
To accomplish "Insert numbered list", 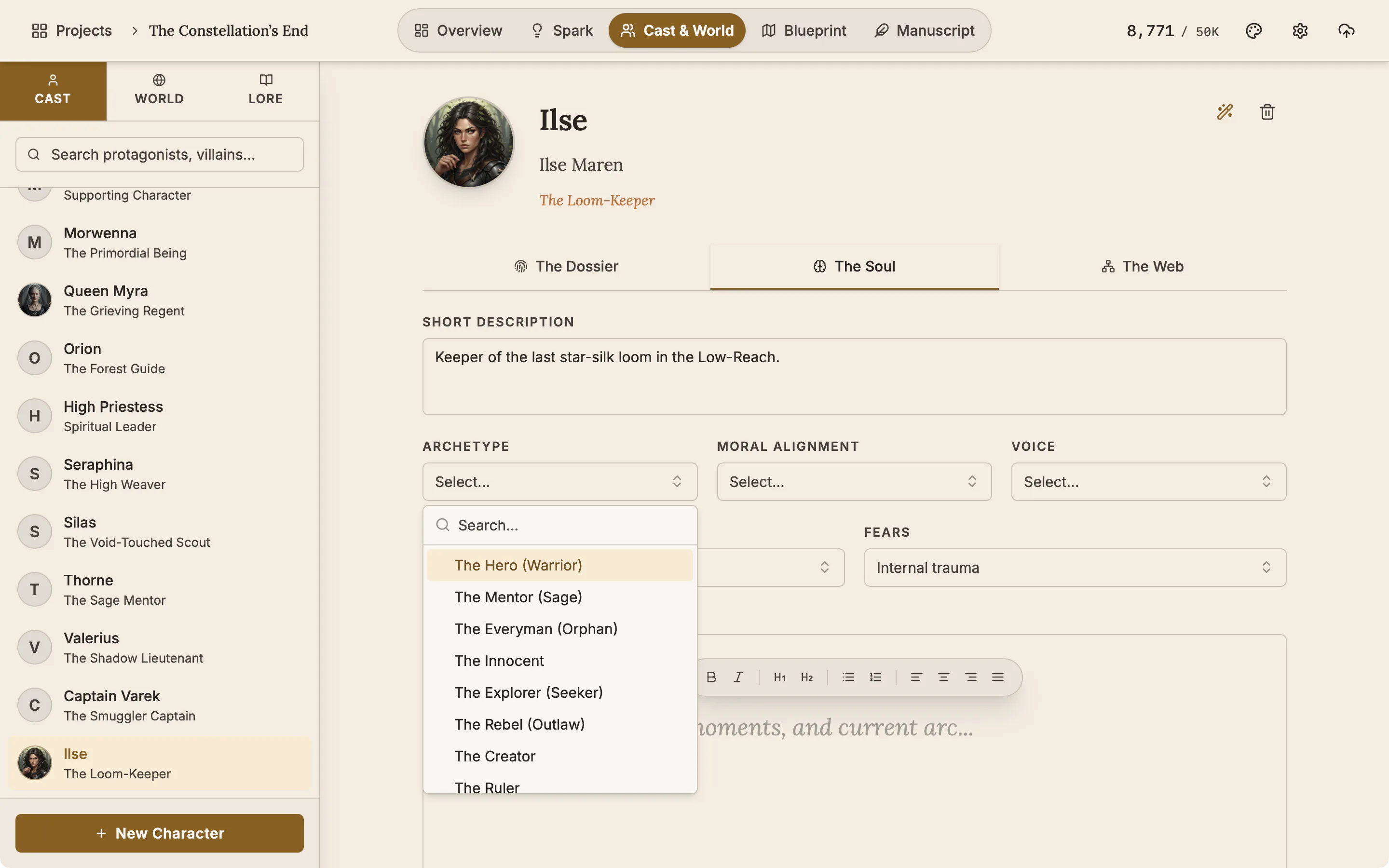I will tap(875, 677).
